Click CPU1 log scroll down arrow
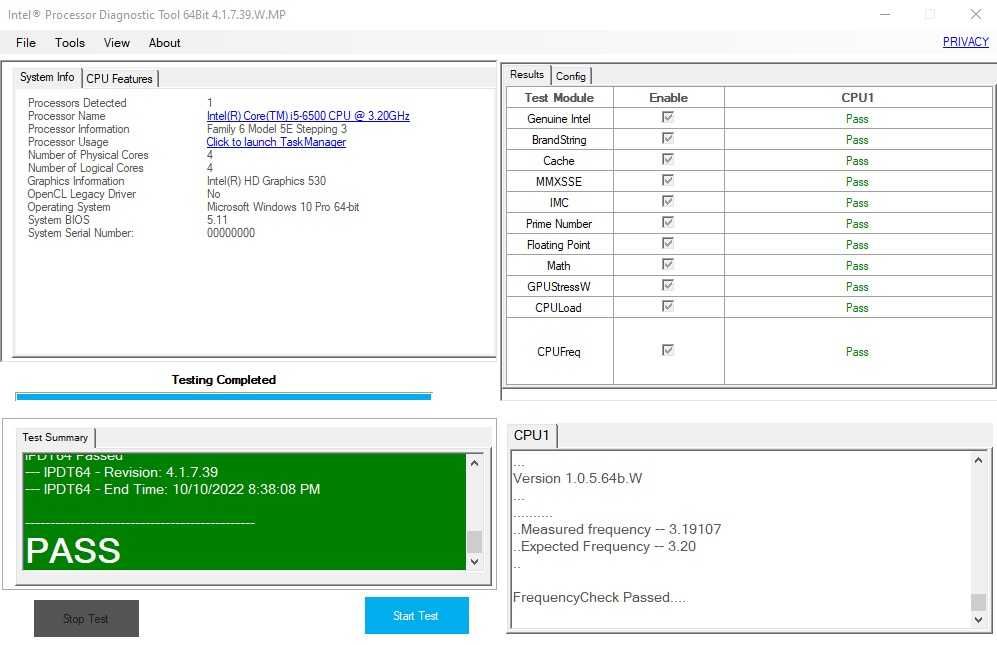Image resolution: width=997 pixels, height=645 pixels. 979,620
